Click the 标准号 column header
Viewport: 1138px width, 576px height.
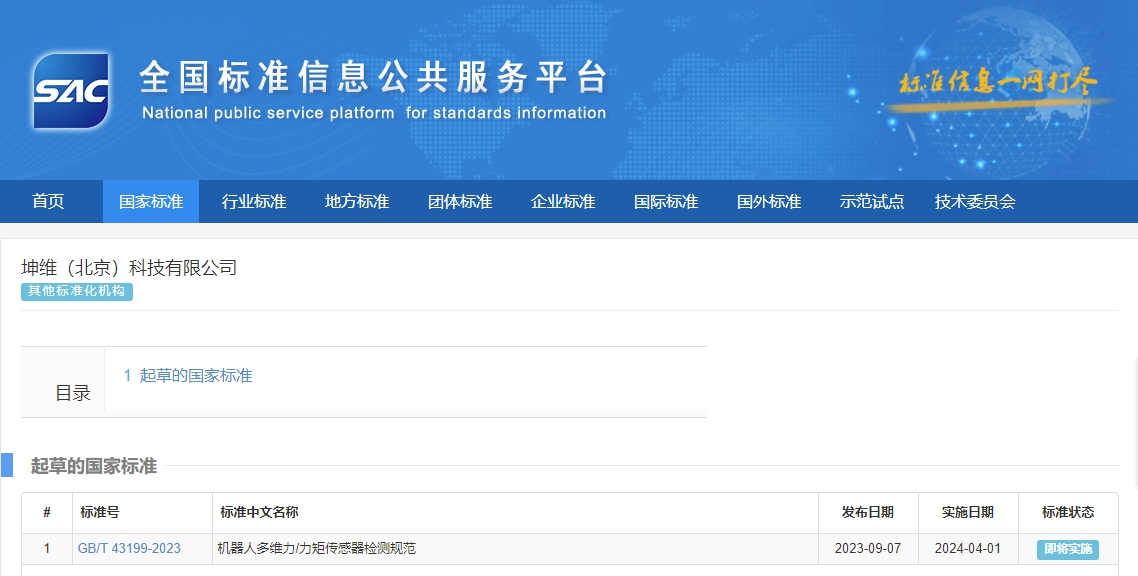[x=142, y=512]
